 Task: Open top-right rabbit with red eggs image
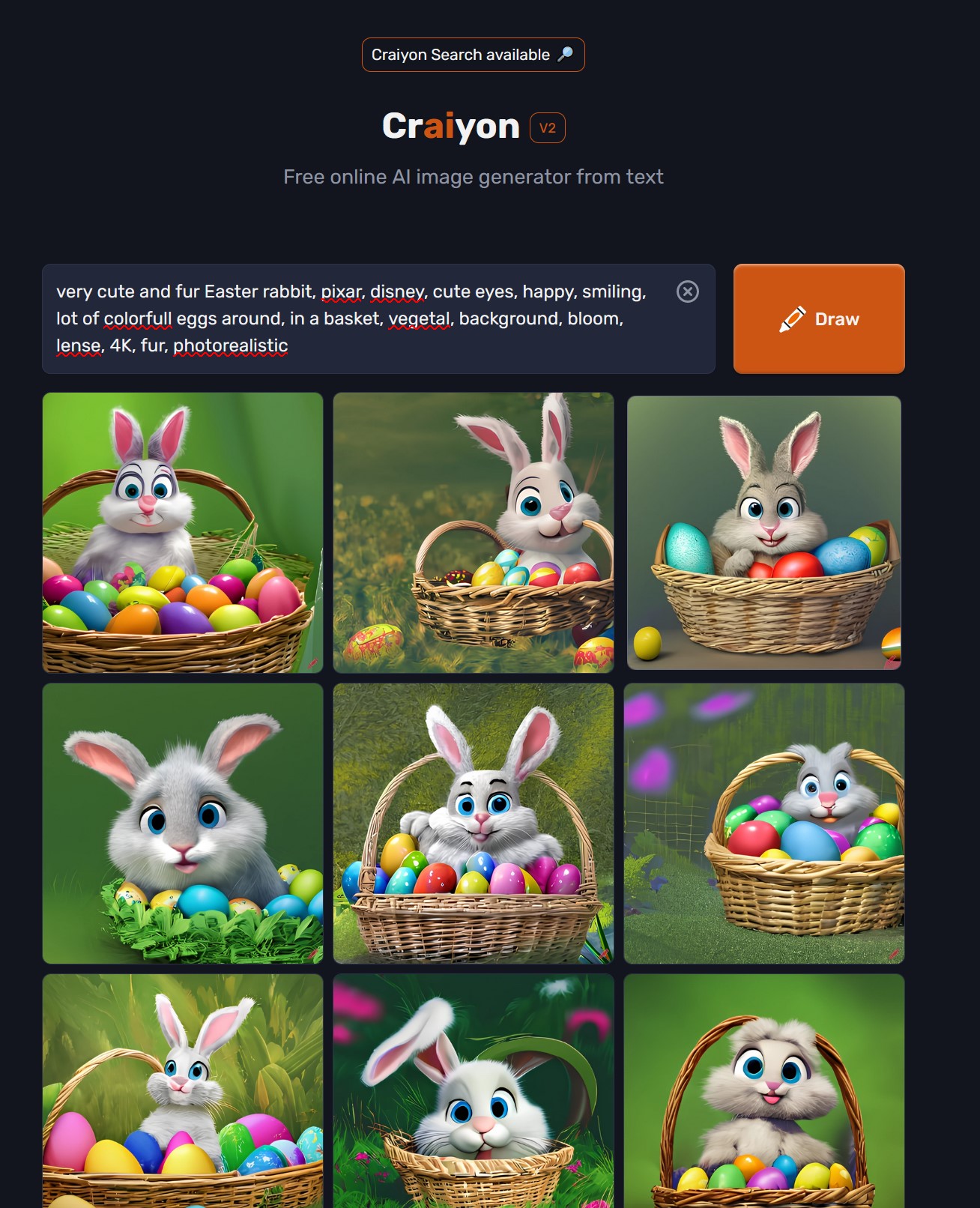[763, 533]
